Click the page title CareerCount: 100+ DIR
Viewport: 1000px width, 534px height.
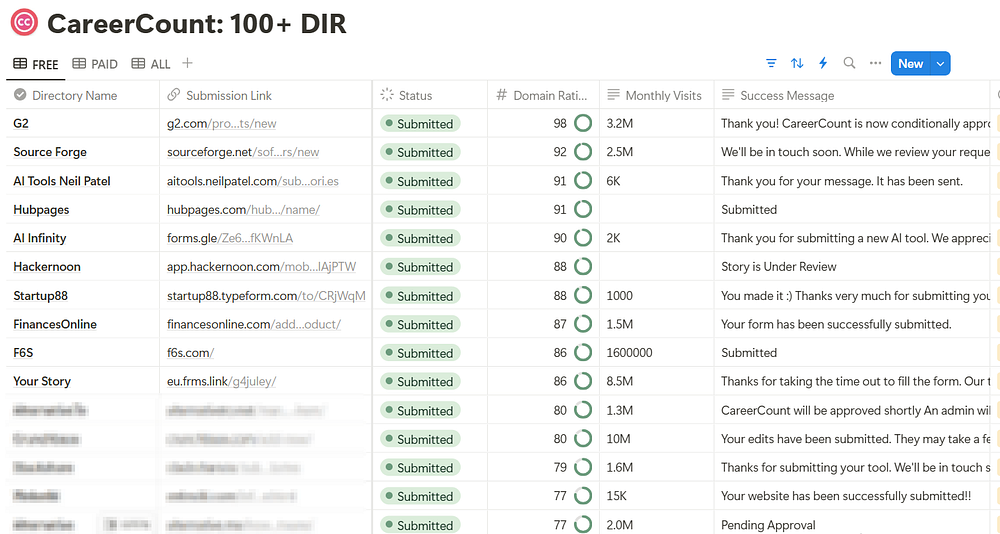196,24
